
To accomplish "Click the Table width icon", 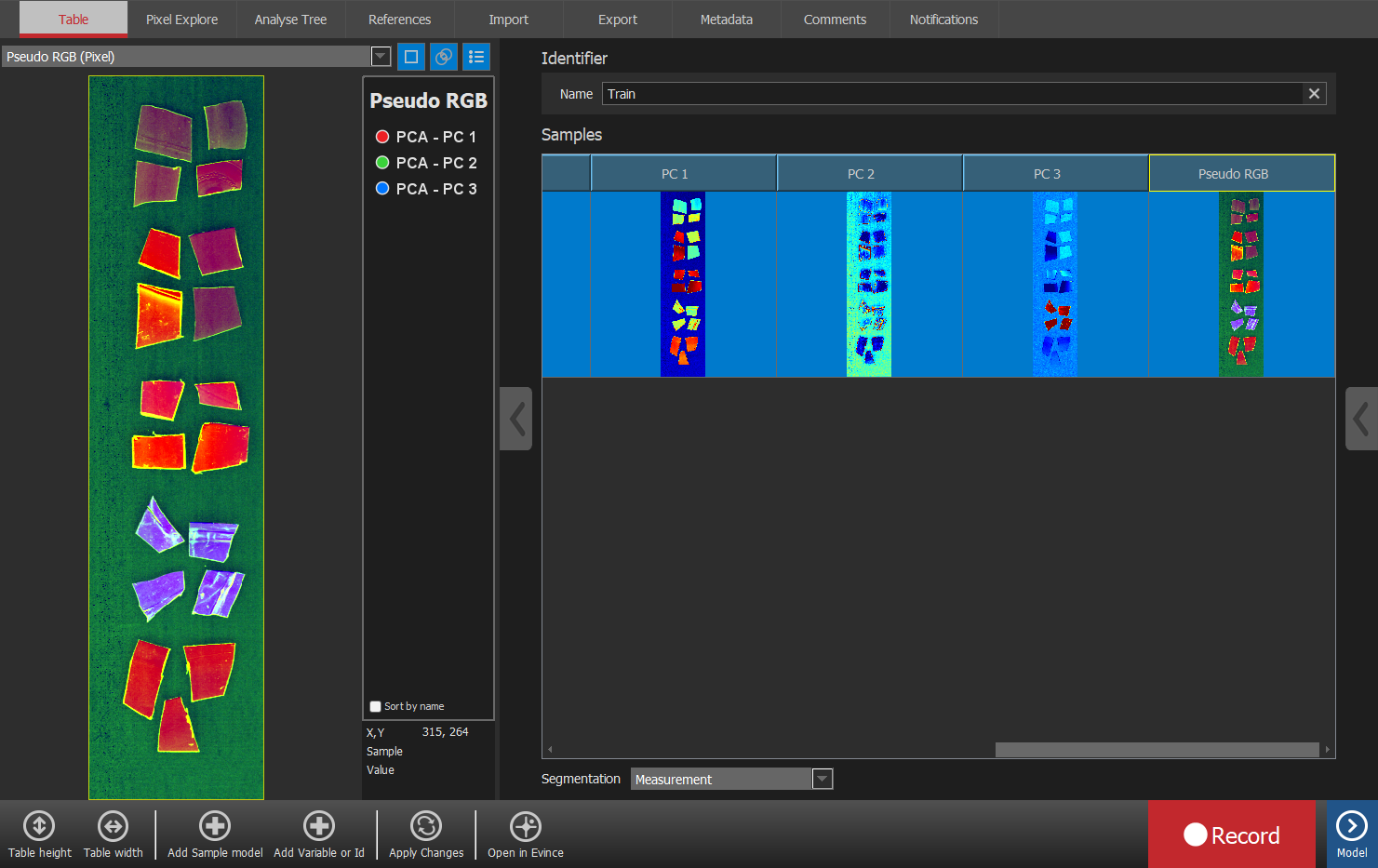I will 113,826.
